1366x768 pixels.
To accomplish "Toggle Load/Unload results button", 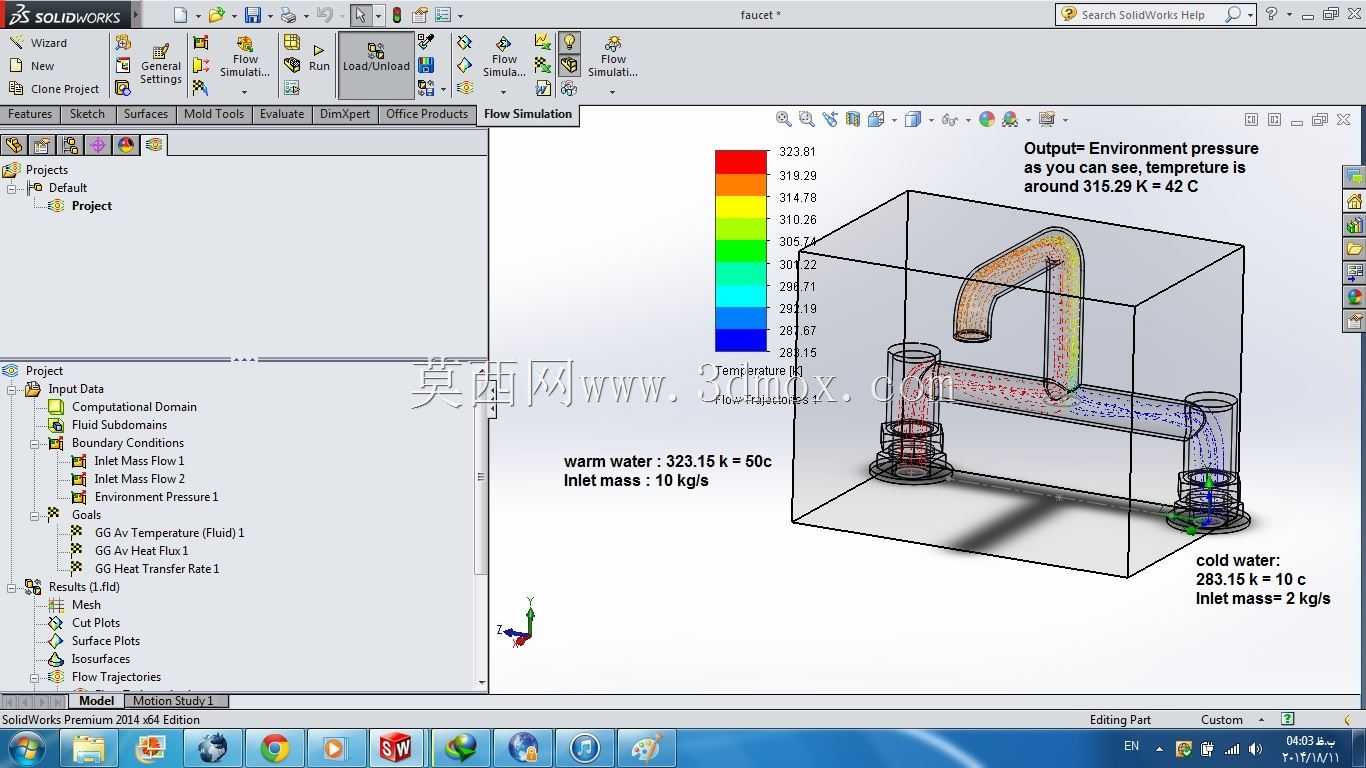I will coord(376,65).
